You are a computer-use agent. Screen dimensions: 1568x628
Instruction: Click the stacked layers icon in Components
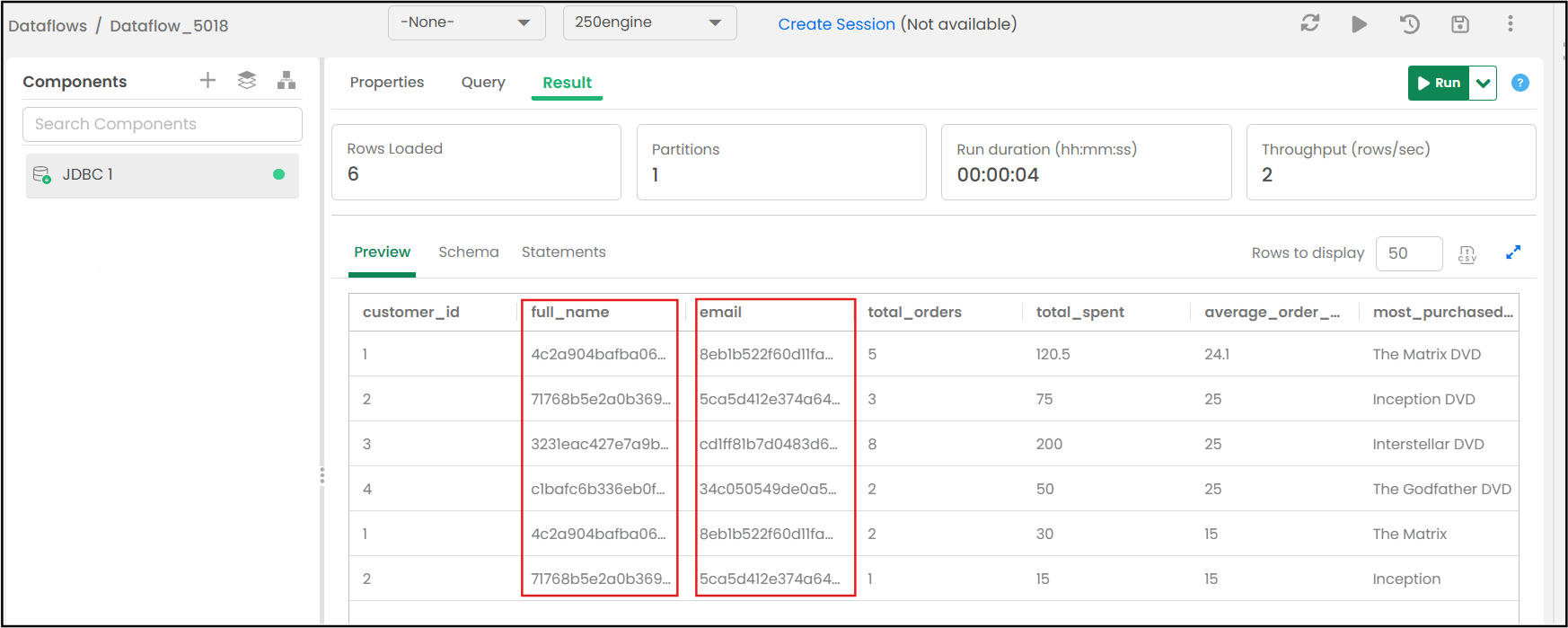pos(247,81)
